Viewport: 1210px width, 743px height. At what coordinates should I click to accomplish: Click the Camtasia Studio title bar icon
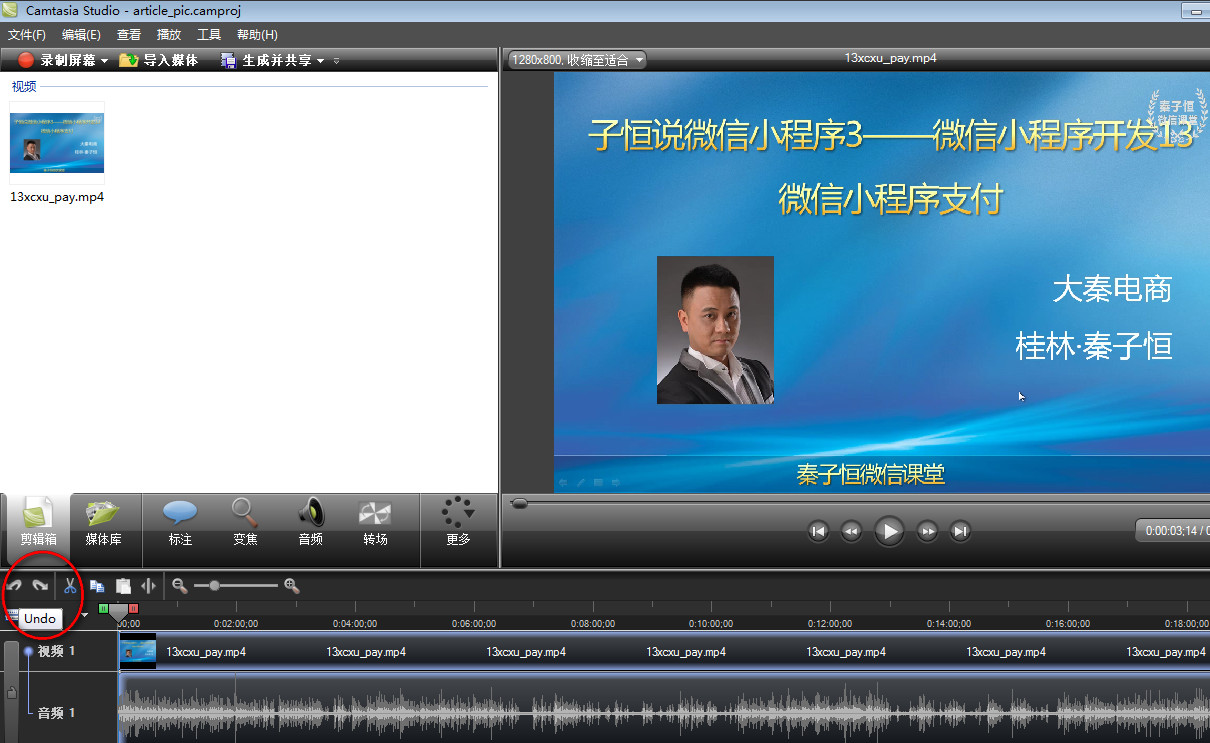coord(10,10)
